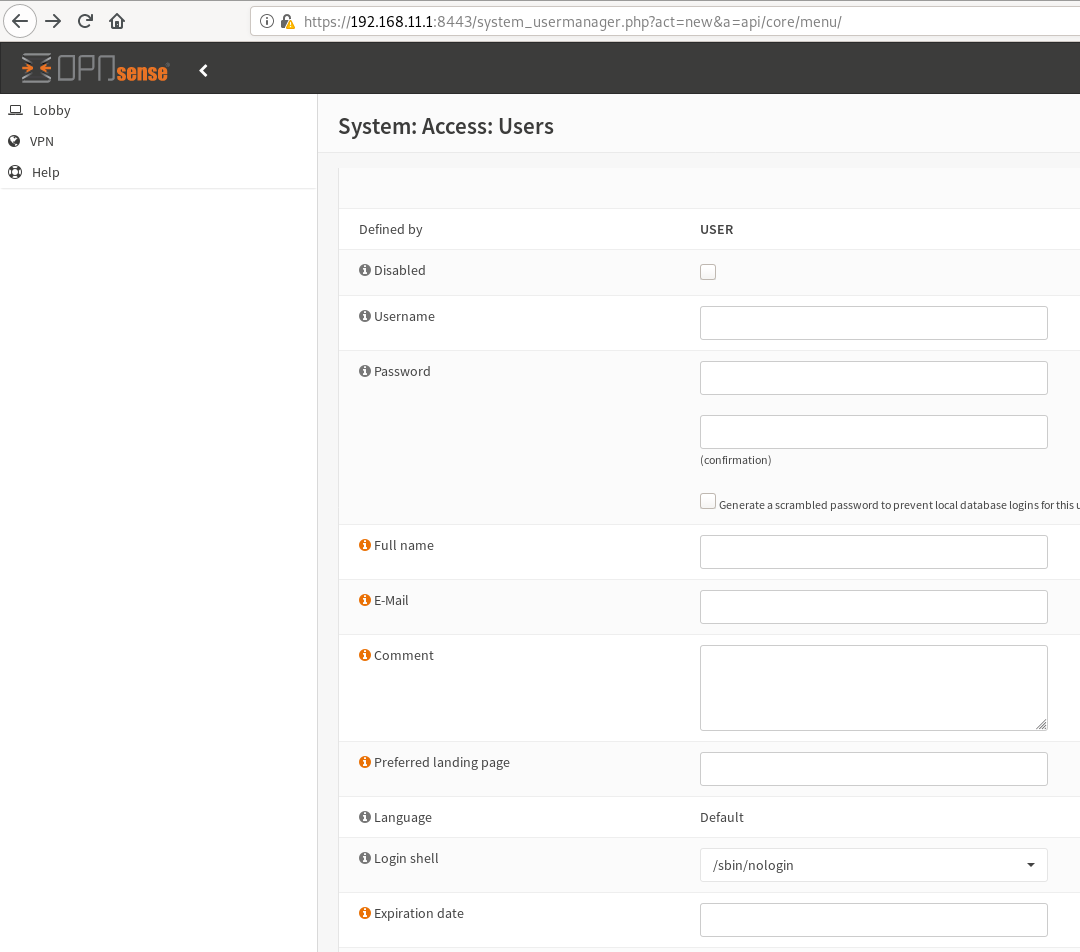Screen dimensions: 1080x952
Task: Check the generate scrambled password box
Action: tap(708, 502)
